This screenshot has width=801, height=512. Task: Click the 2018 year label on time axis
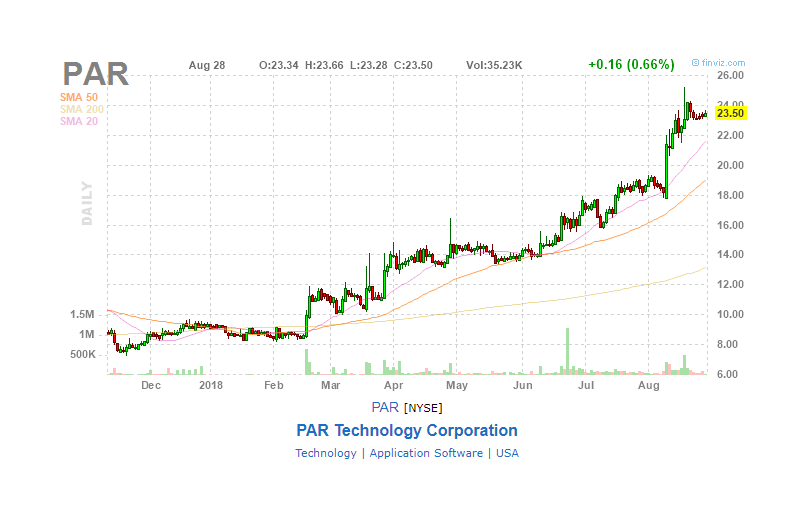tap(211, 385)
